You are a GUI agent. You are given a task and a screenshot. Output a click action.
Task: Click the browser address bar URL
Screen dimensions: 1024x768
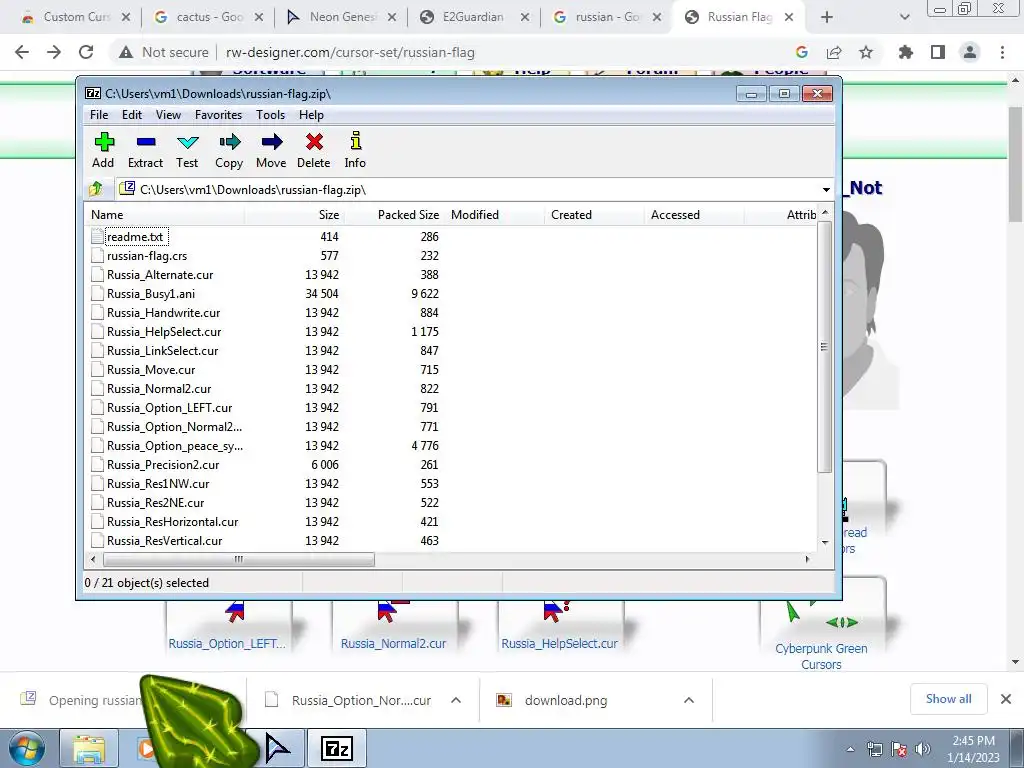(x=350, y=53)
